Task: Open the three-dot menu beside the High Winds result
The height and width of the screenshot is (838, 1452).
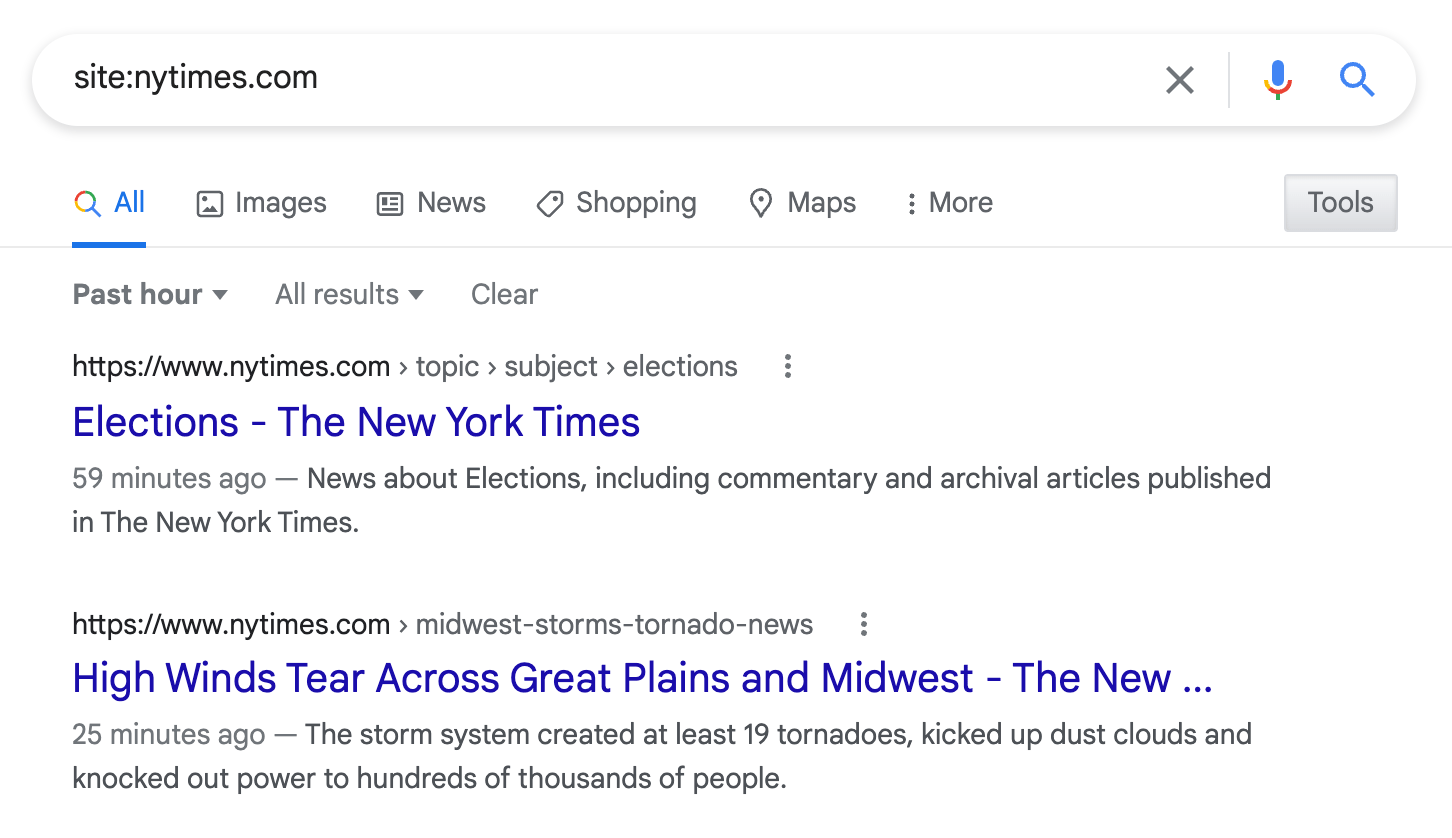Action: tap(863, 624)
